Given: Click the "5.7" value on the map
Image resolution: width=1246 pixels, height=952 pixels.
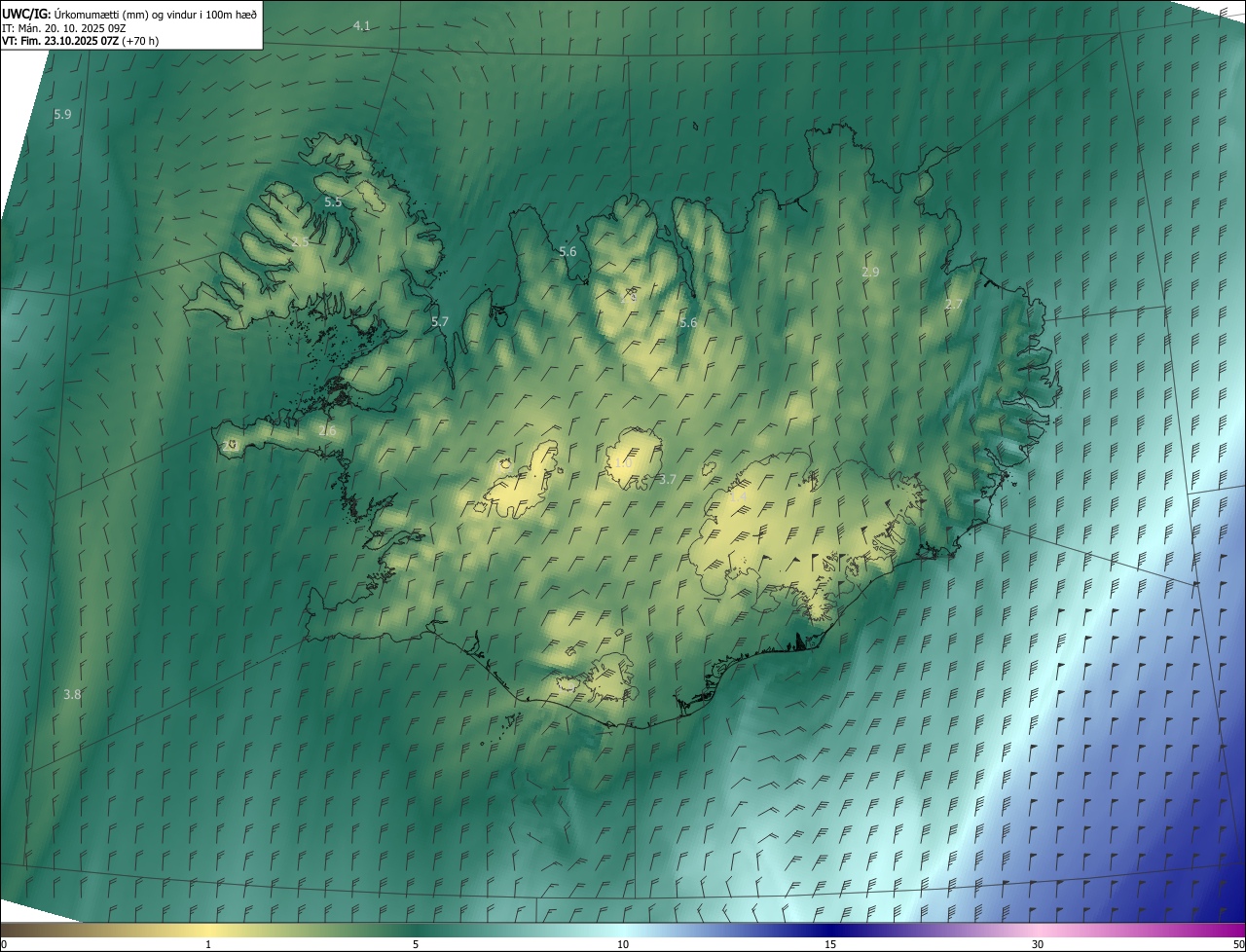Looking at the screenshot, I should pyautogui.click(x=440, y=322).
